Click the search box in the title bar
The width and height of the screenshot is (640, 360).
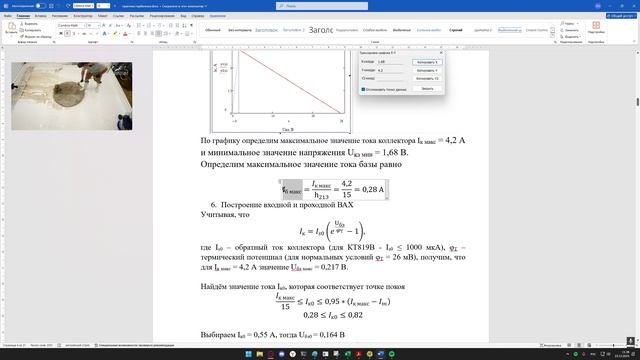click(322, 6)
